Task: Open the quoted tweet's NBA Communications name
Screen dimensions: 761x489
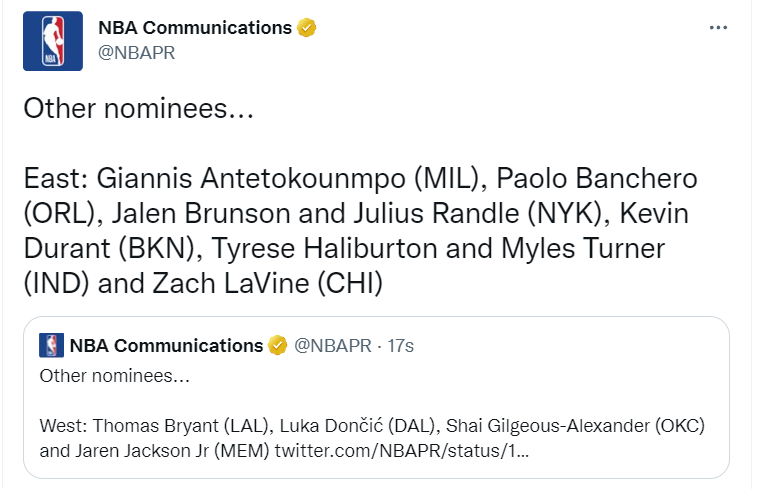Action: point(166,345)
